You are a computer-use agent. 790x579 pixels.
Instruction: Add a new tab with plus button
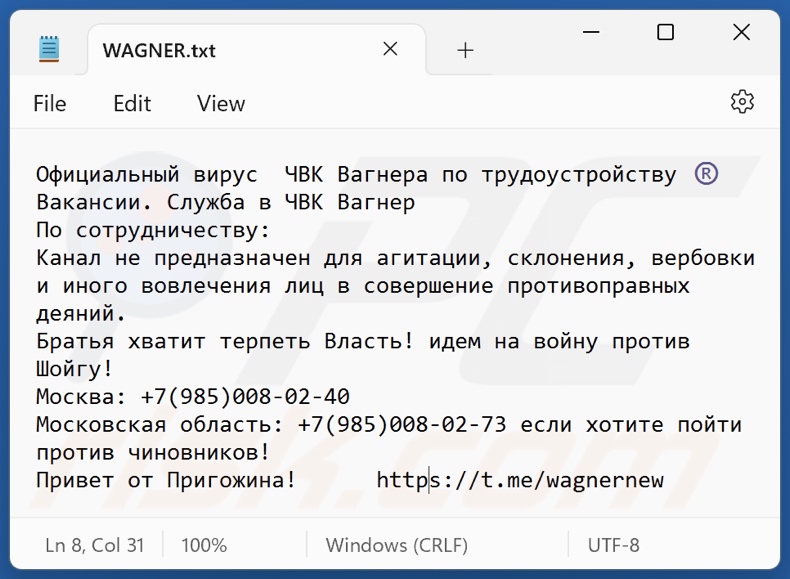465,50
